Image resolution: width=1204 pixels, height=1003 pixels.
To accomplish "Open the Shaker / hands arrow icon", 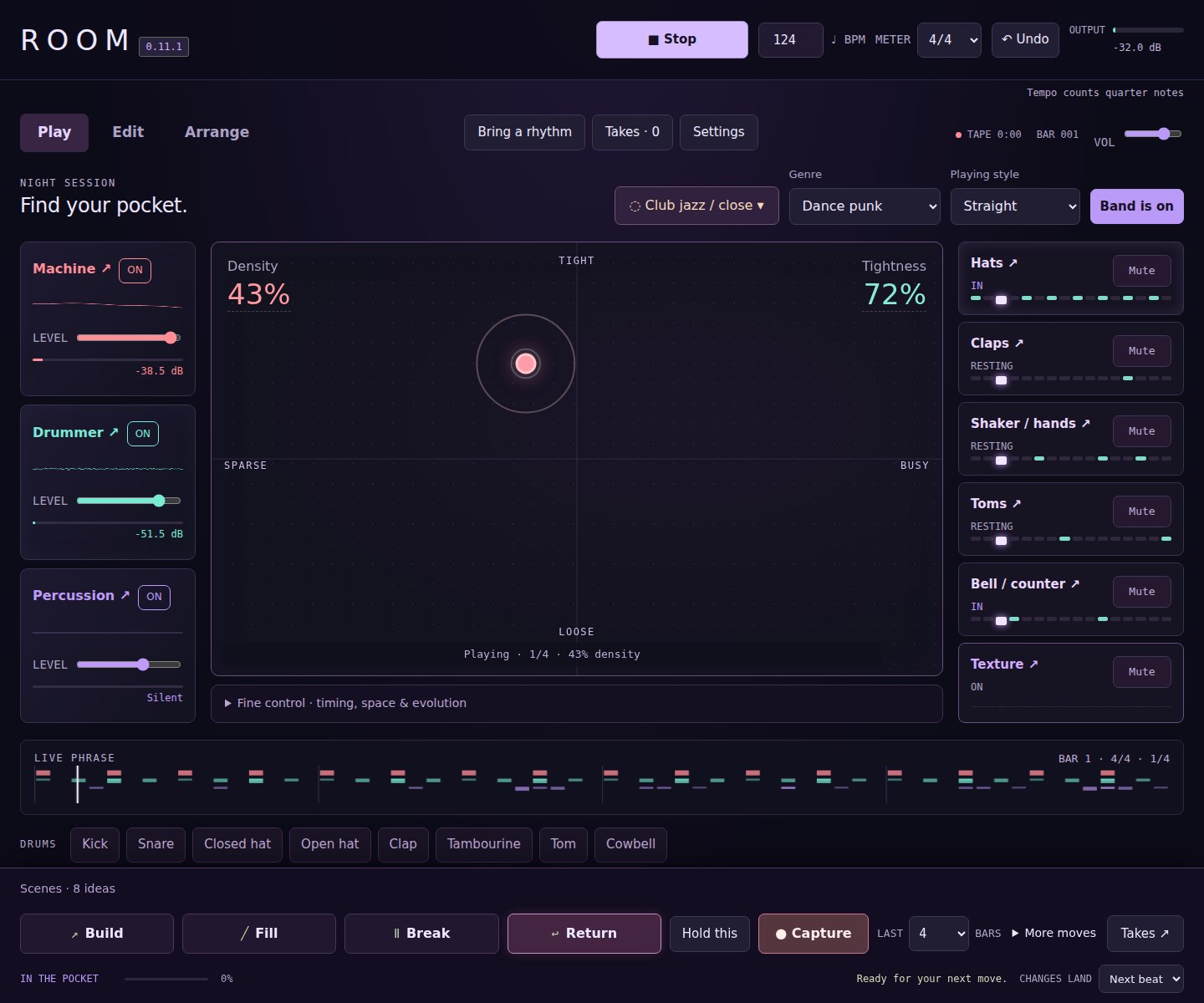I will (x=1085, y=424).
